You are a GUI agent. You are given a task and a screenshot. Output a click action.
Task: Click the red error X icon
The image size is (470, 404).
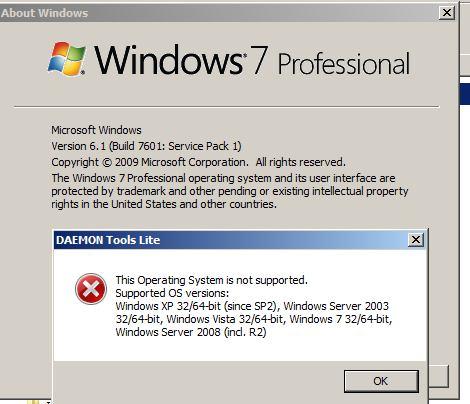click(x=91, y=289)
